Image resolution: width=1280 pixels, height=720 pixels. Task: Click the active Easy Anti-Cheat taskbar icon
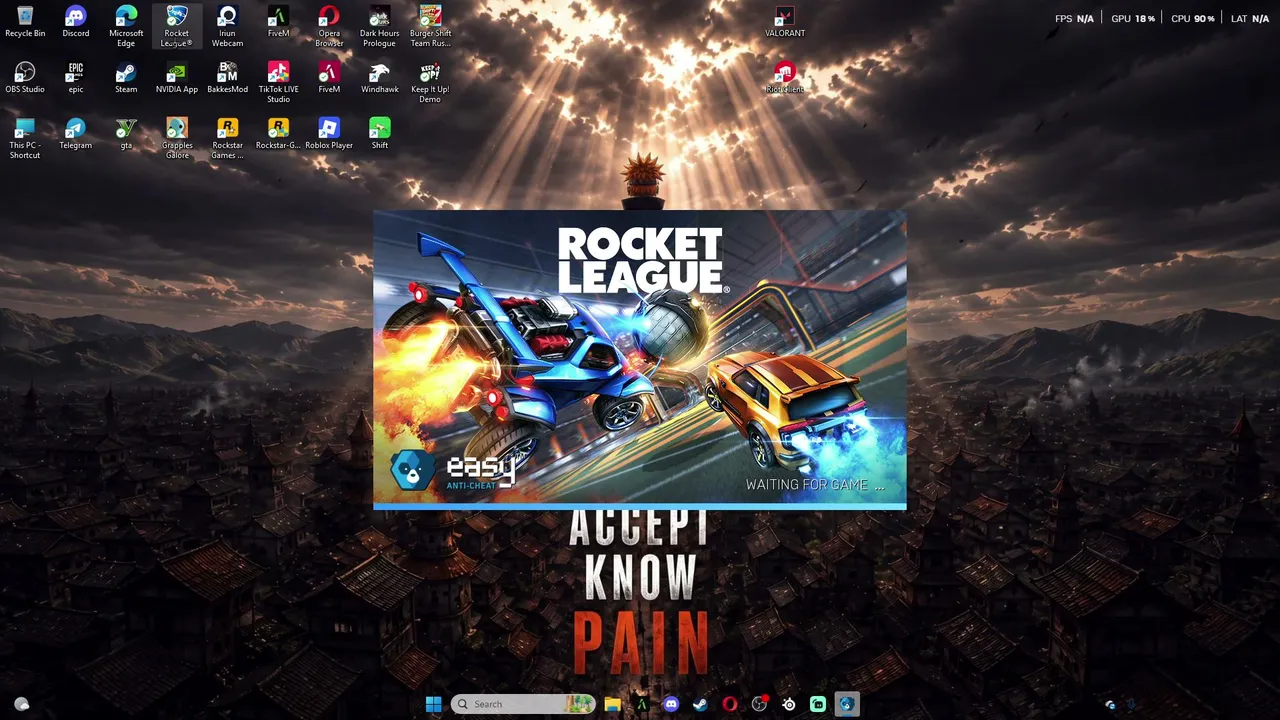(x=847, y=704)
